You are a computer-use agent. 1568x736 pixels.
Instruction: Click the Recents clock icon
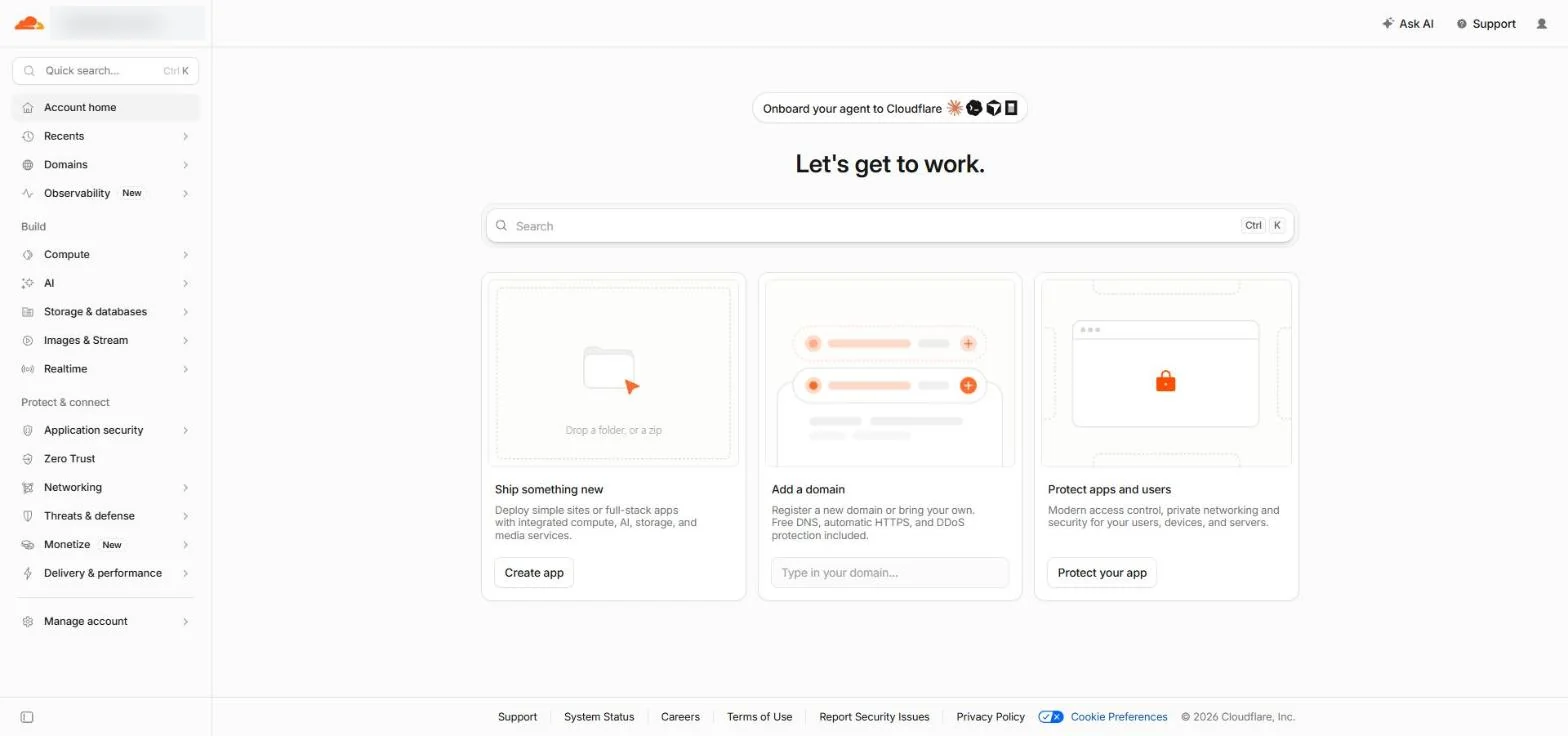pyautogui.click(x=28, y=136)
